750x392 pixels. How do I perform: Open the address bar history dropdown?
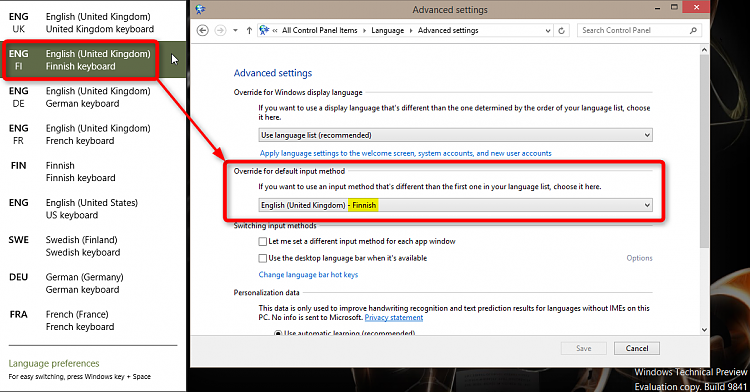[x=548, y=31]
